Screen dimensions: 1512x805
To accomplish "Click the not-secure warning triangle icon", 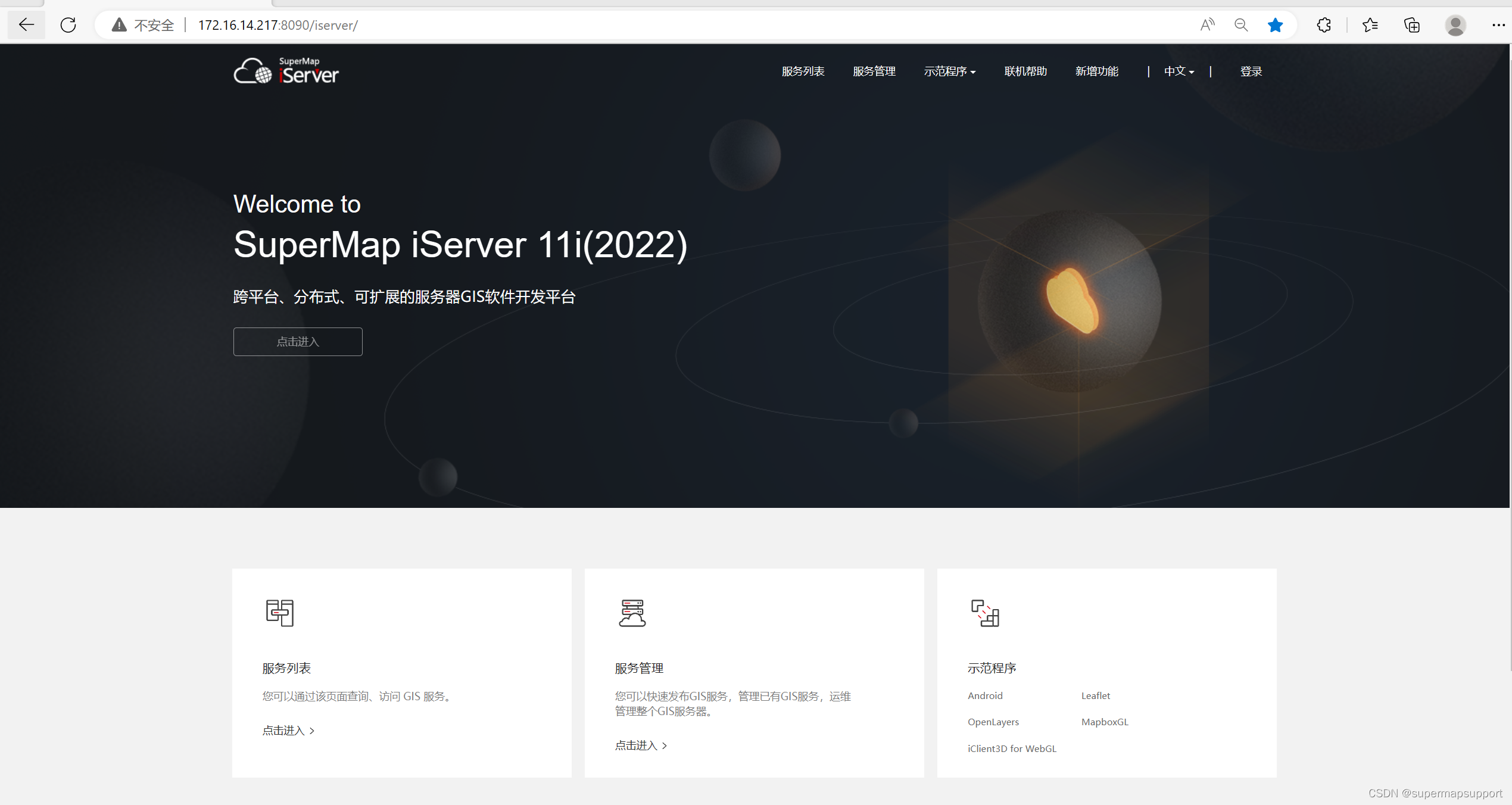I will [119, 25].
